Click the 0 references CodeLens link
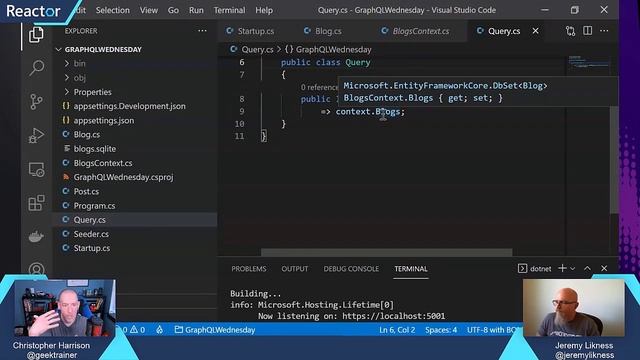The width and height of the screenshot is (640, 360). [x=319, y=87]
